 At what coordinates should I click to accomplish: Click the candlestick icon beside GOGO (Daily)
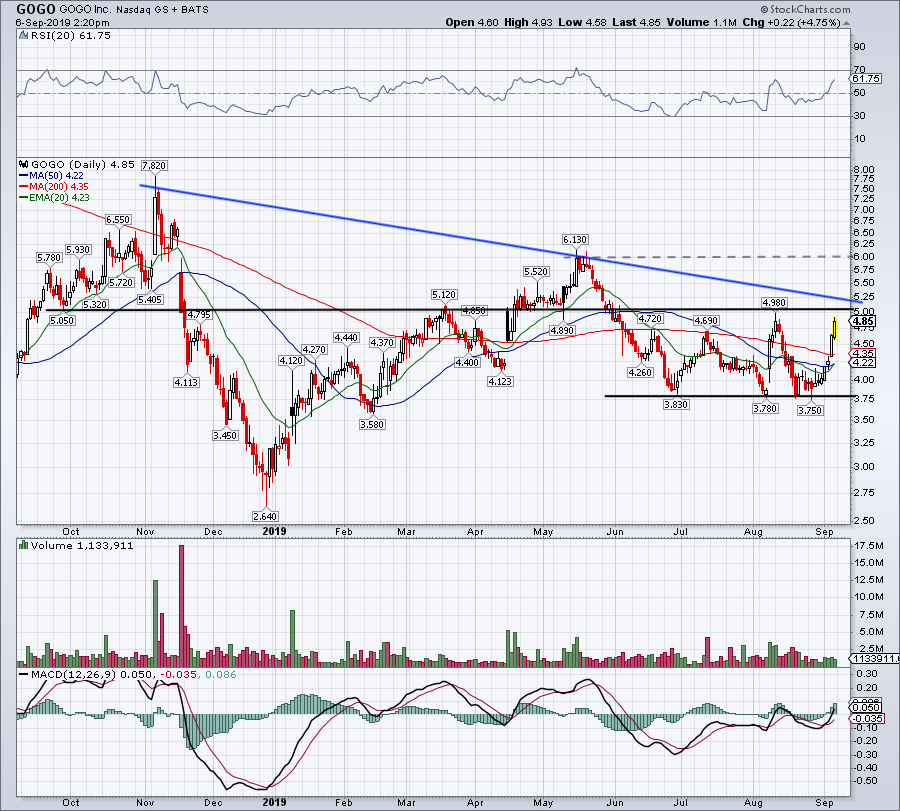(x=24, y=164)
